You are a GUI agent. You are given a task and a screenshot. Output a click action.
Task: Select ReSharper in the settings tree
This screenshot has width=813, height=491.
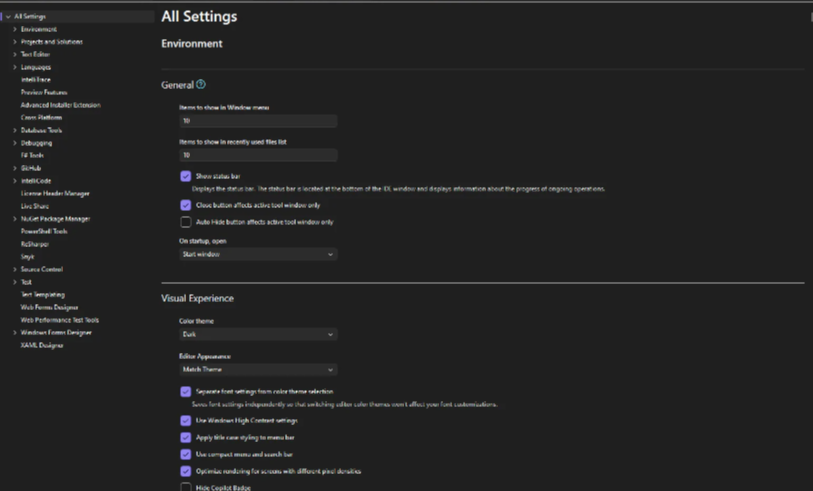(x=35, y=244)
